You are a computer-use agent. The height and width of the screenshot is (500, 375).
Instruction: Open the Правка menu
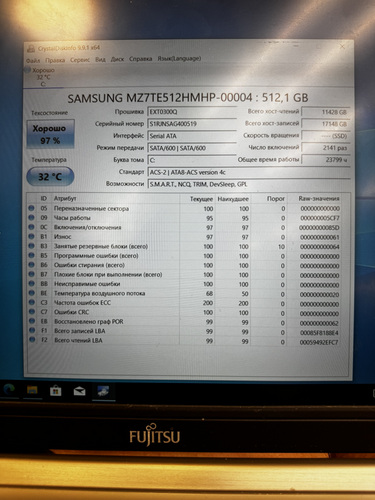point(55,60)
